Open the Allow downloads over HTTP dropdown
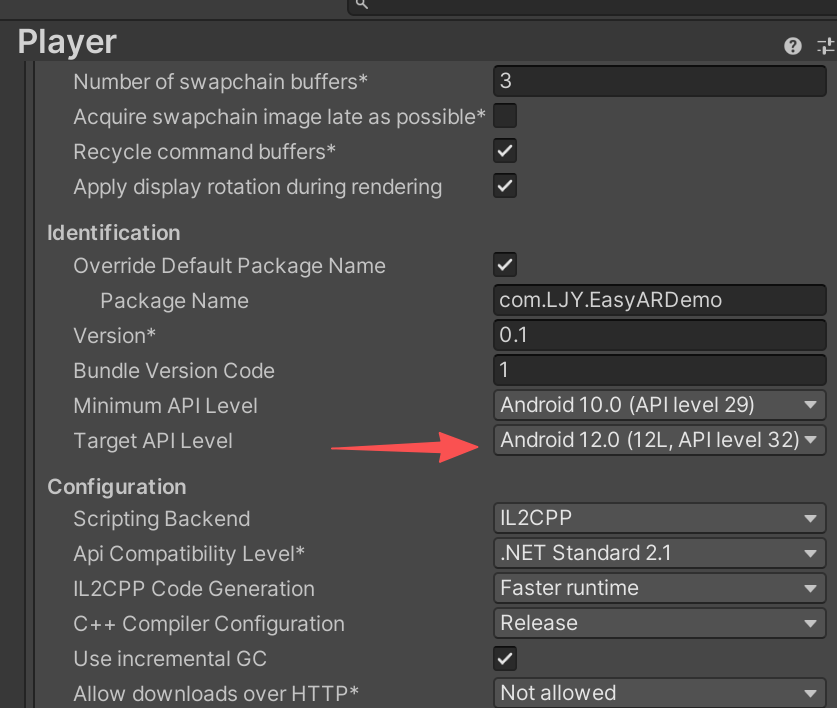 pyautogui.click(x=659, y=692)
